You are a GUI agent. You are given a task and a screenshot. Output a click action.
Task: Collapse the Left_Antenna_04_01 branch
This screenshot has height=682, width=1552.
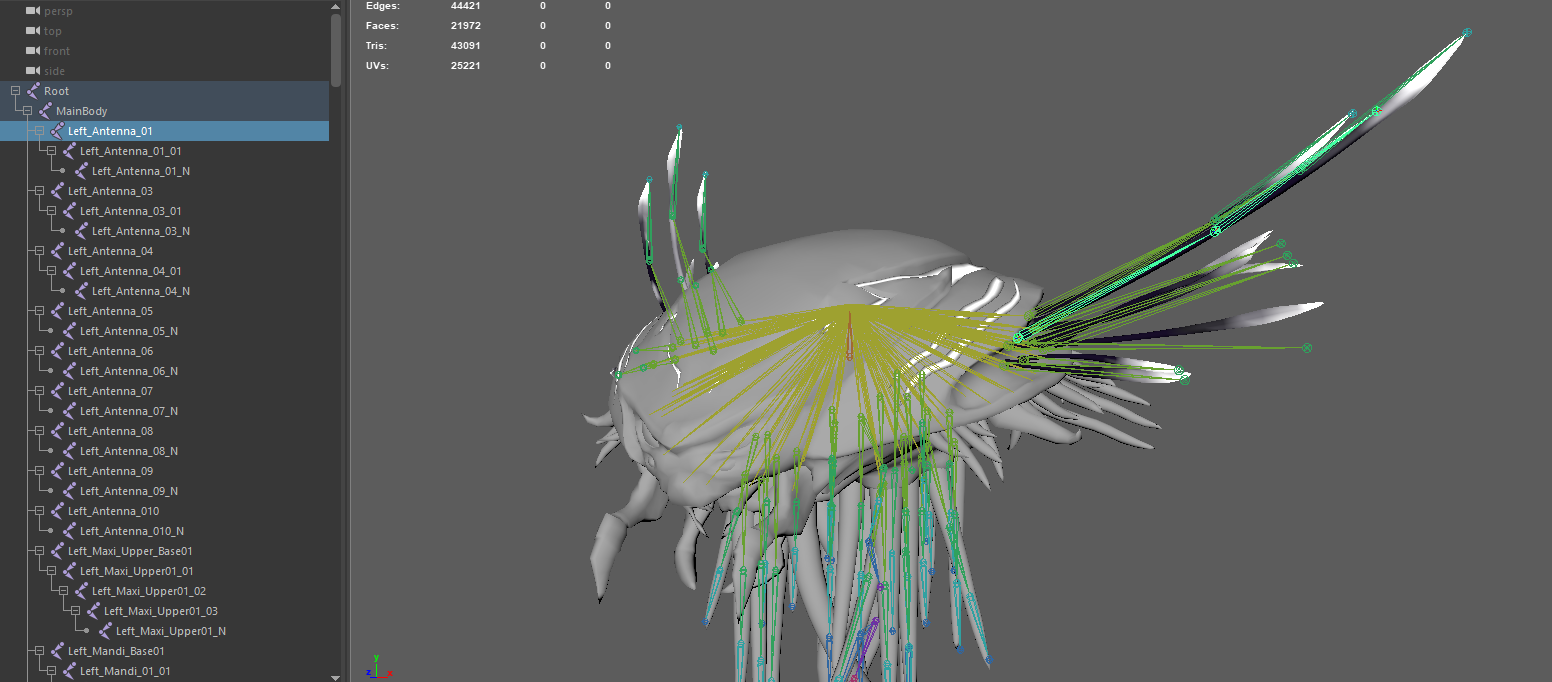pos(51,271)
